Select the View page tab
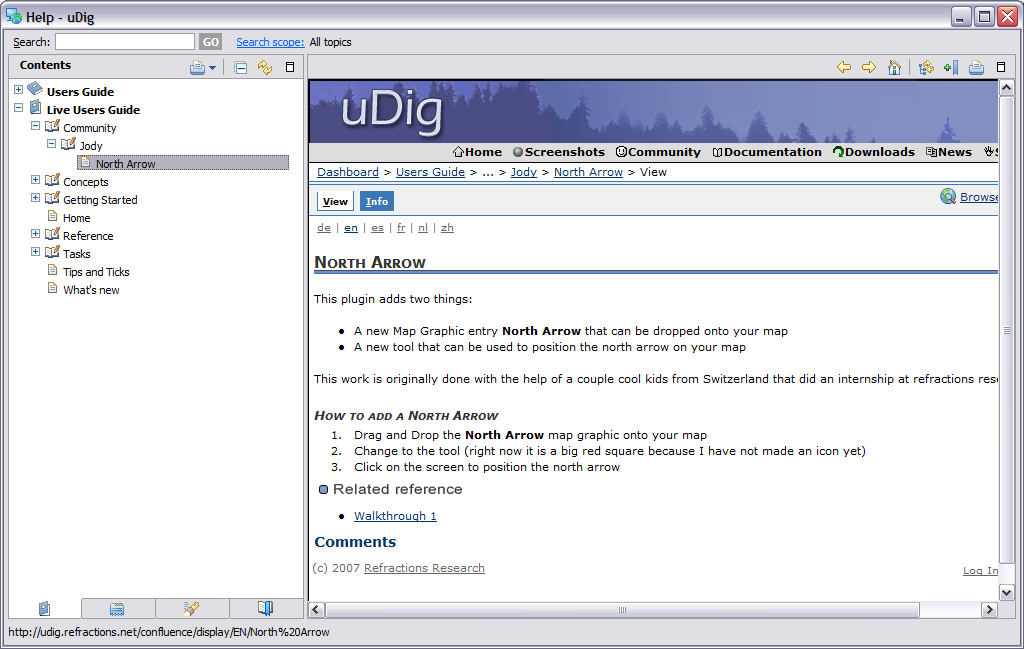1024x649 pixels. 335,201
